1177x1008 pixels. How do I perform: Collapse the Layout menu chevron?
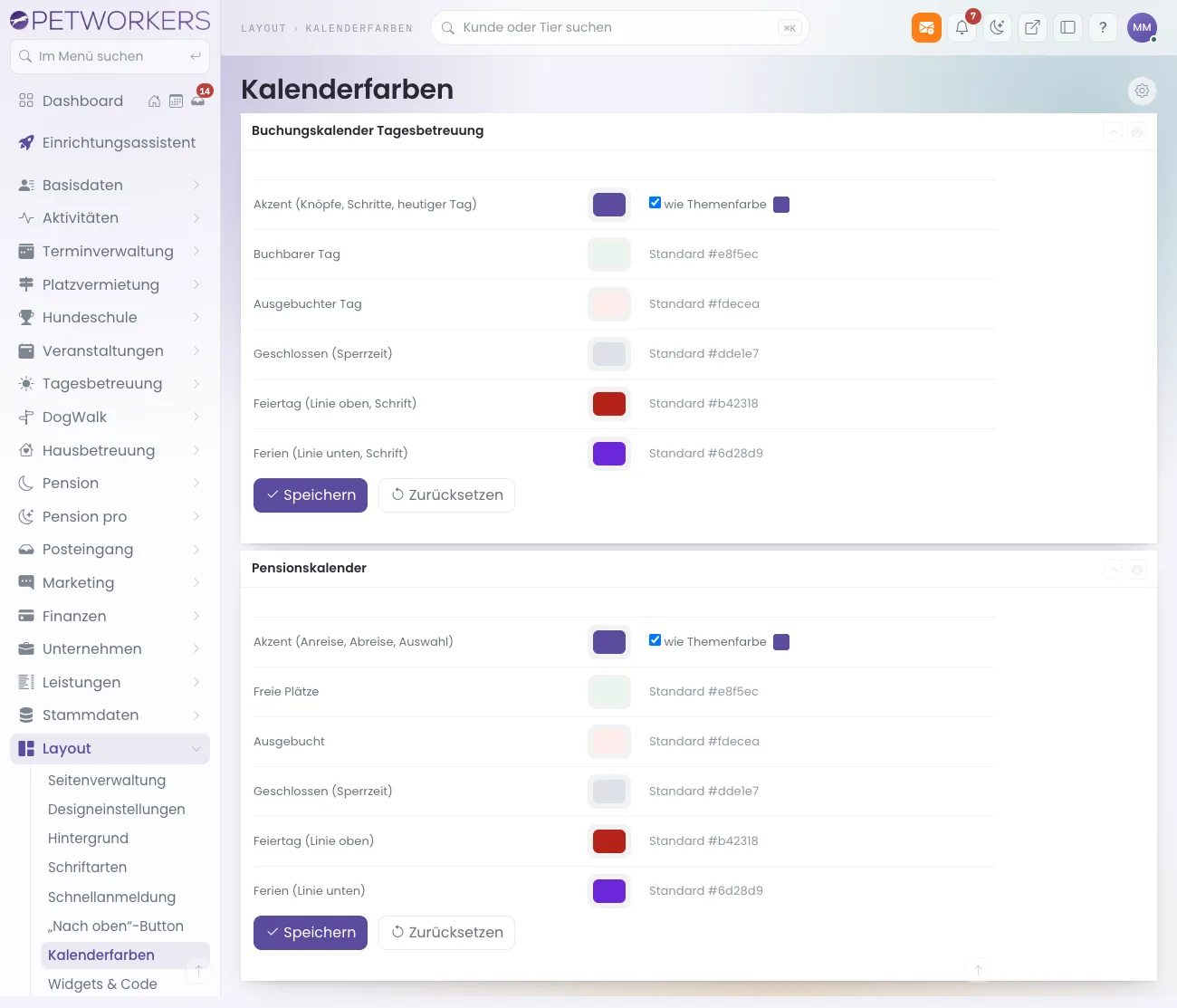point(196,748)
